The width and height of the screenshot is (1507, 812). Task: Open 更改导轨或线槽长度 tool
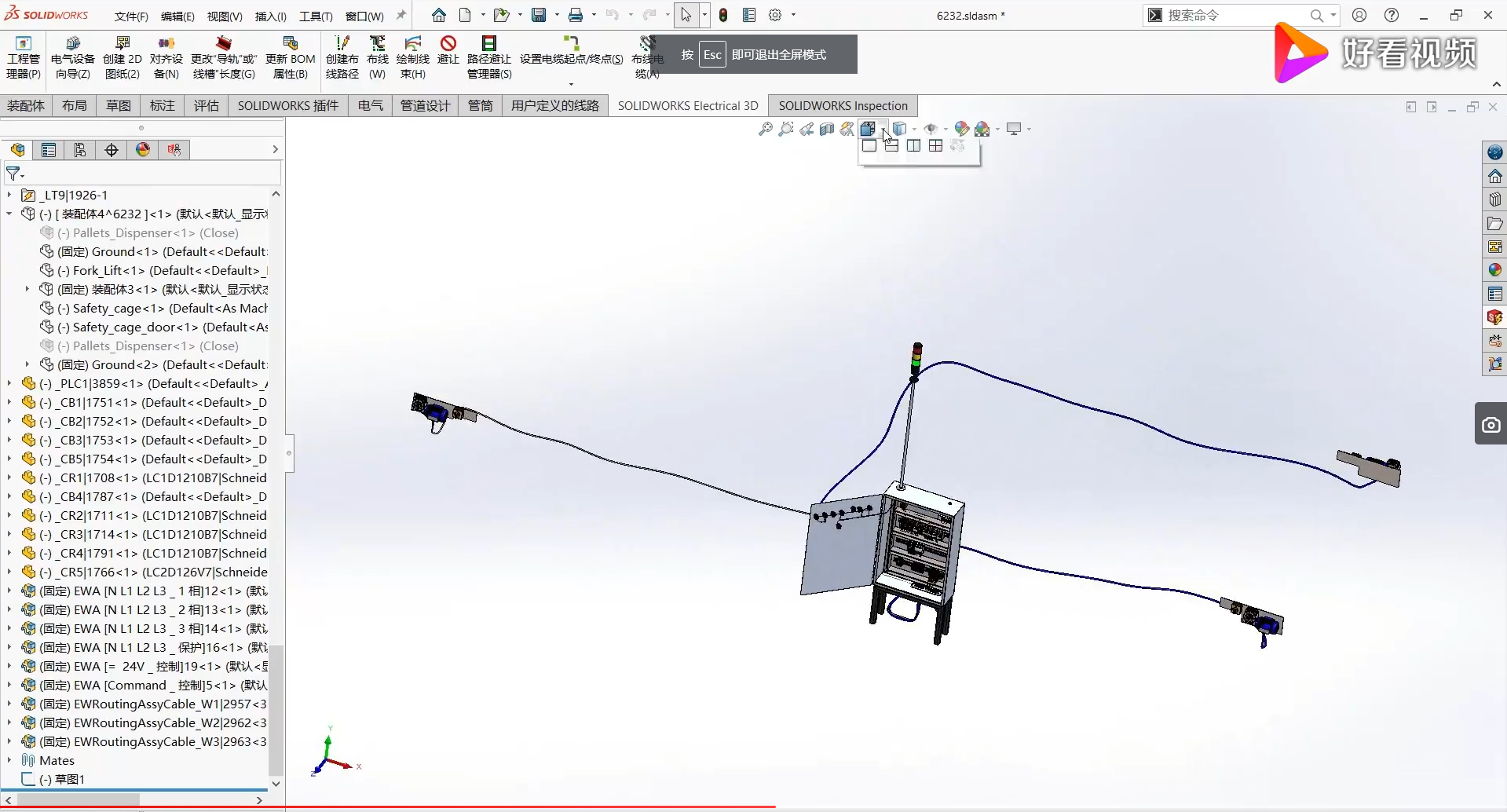[224, 57]
